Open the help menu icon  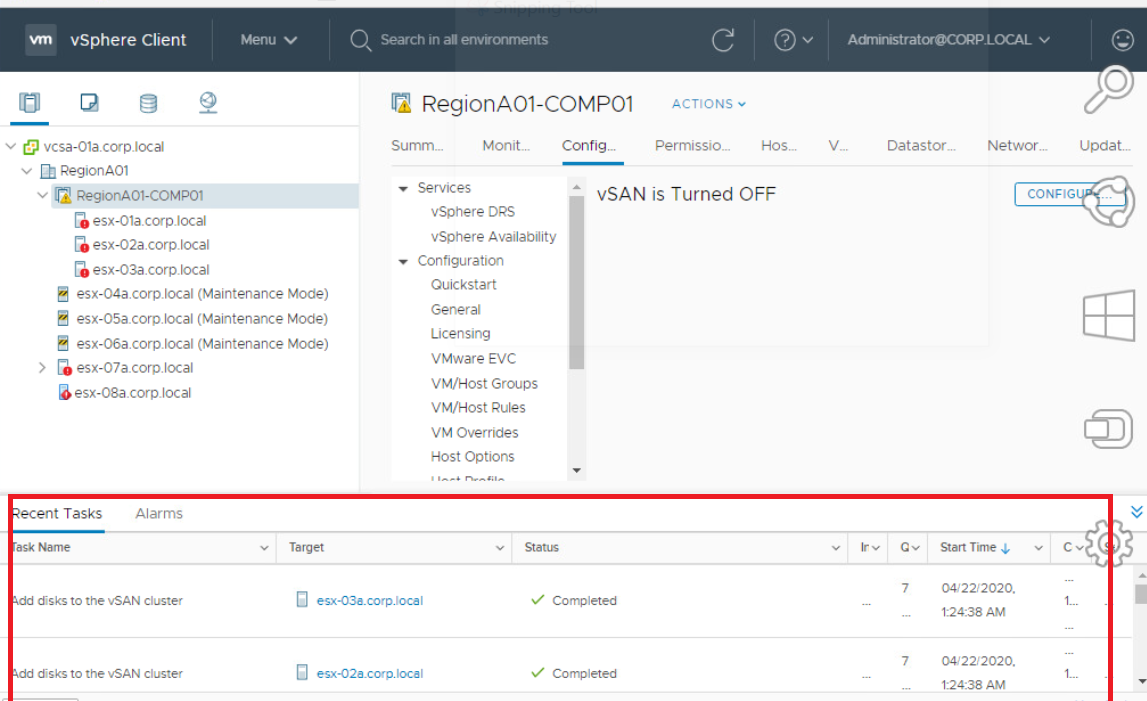click(x=785, y=40)
